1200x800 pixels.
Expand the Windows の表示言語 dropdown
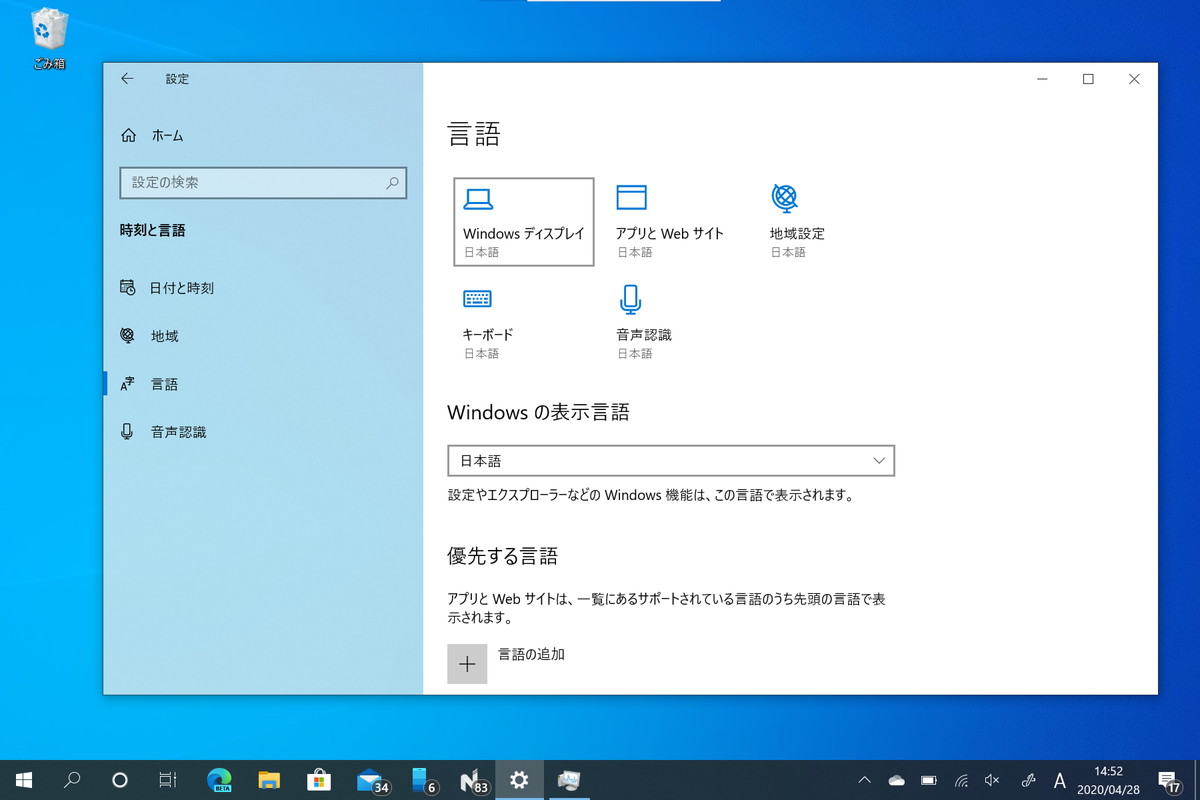pos(671,461)
